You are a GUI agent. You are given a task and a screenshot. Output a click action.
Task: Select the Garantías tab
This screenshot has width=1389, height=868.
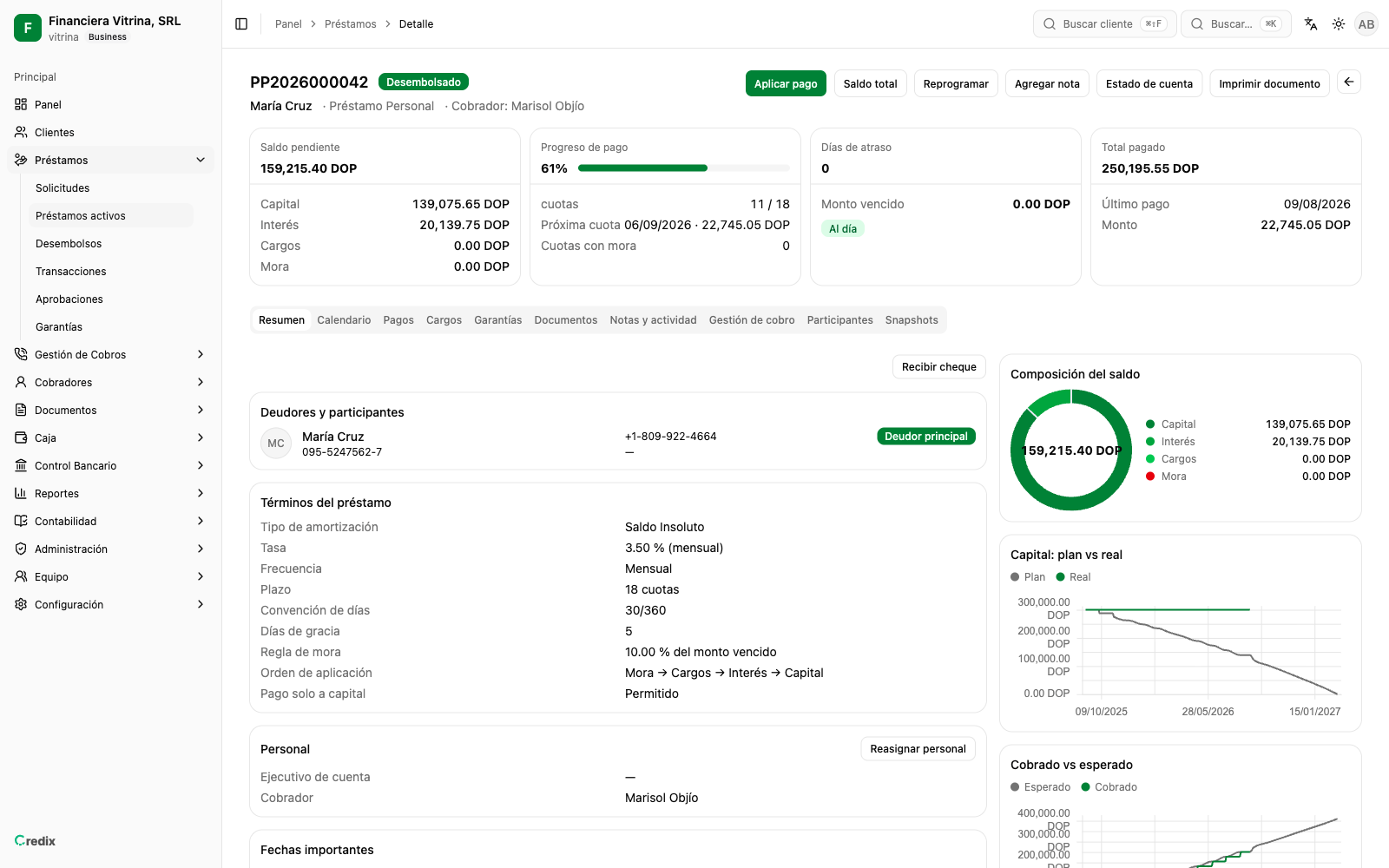pos(498,320)
